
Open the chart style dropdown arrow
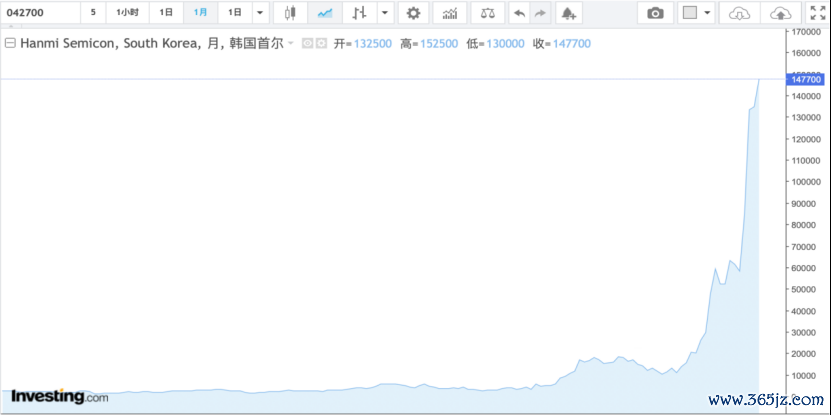point(385,13)
